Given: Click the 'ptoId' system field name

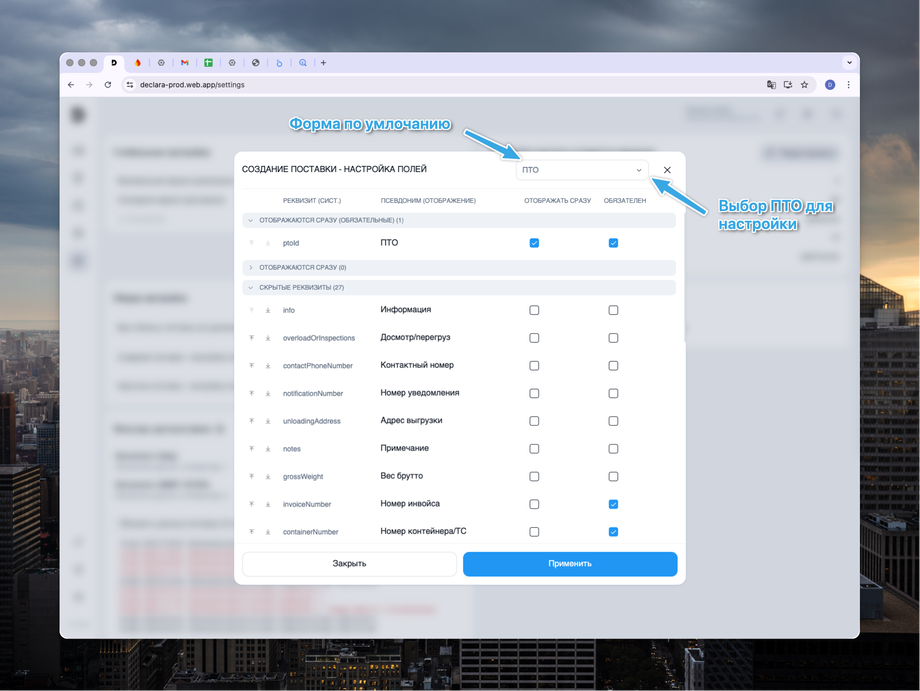Looking at the screenshot, I should click(x=291, y=243).
